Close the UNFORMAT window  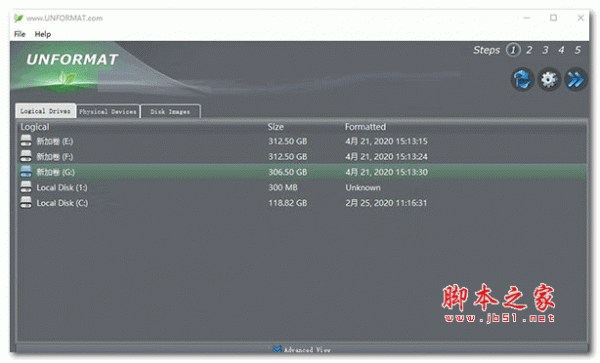pyautogui.click(x=580, y=18)
